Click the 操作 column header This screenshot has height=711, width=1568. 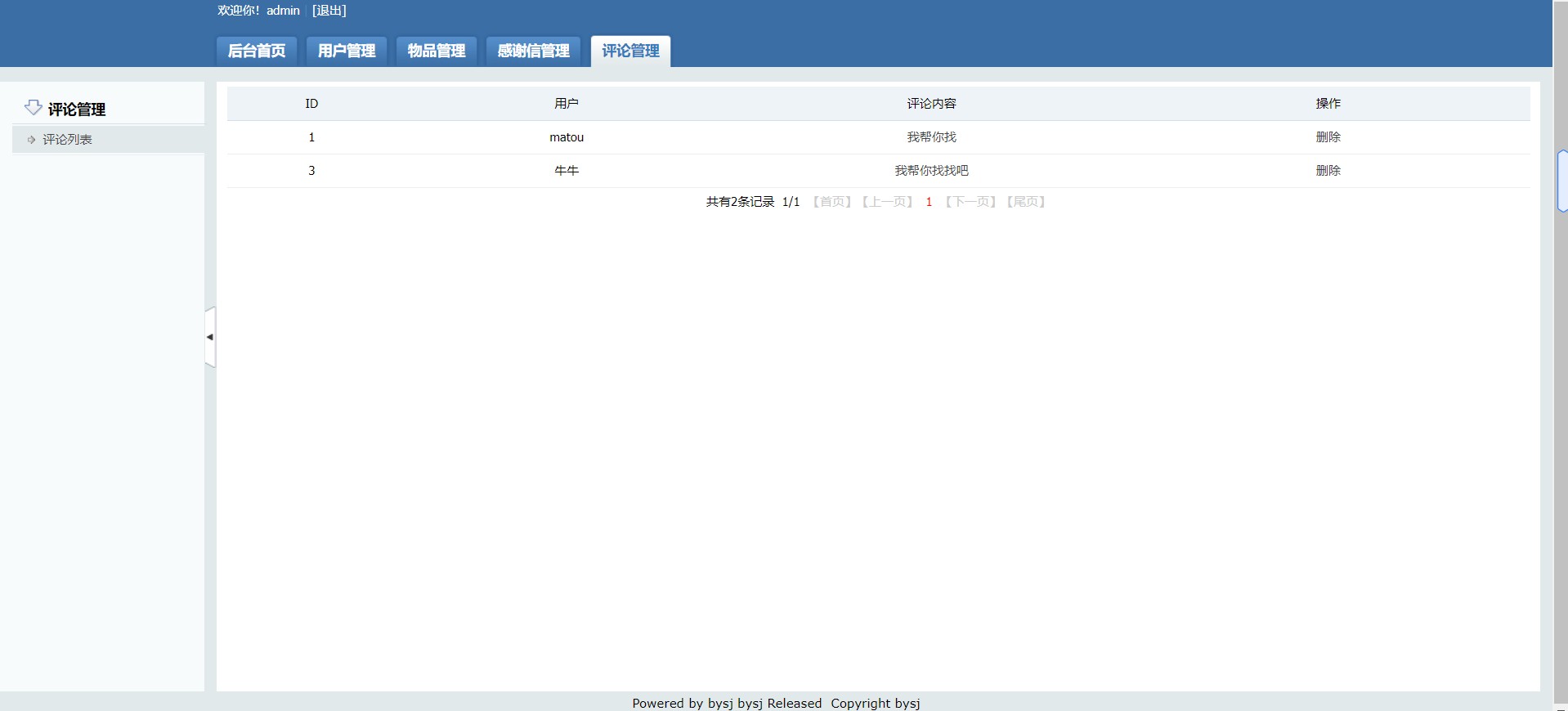(1328, 104)
